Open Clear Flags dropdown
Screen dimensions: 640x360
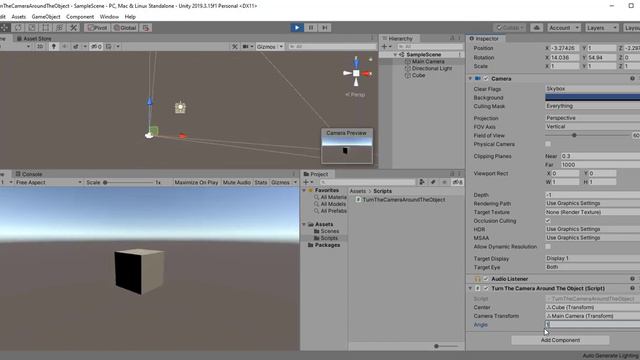click(592, 89)
